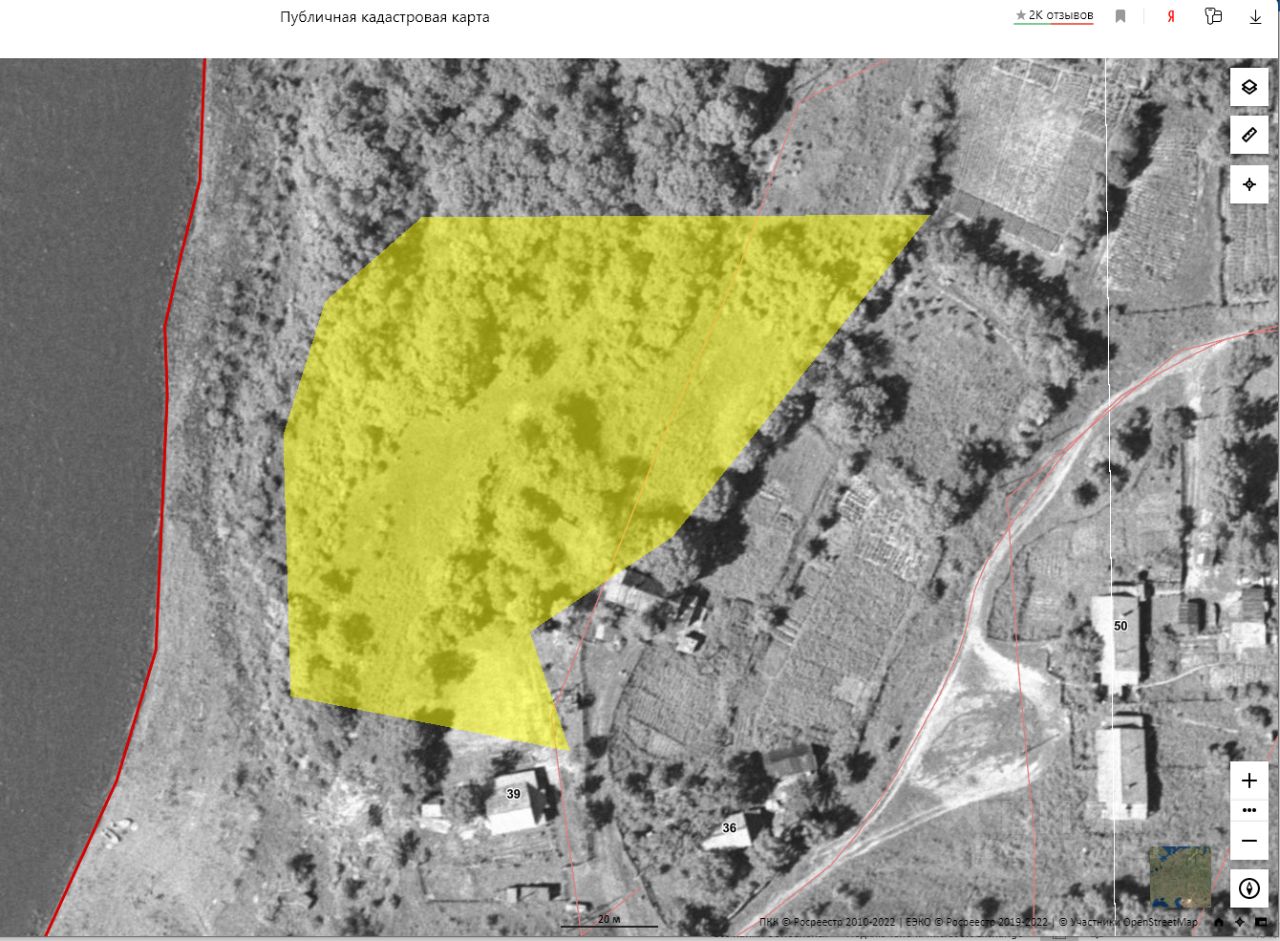Locate my position on the map
The width and height of the screenshot is (1280, 941).
(1249, 184)
